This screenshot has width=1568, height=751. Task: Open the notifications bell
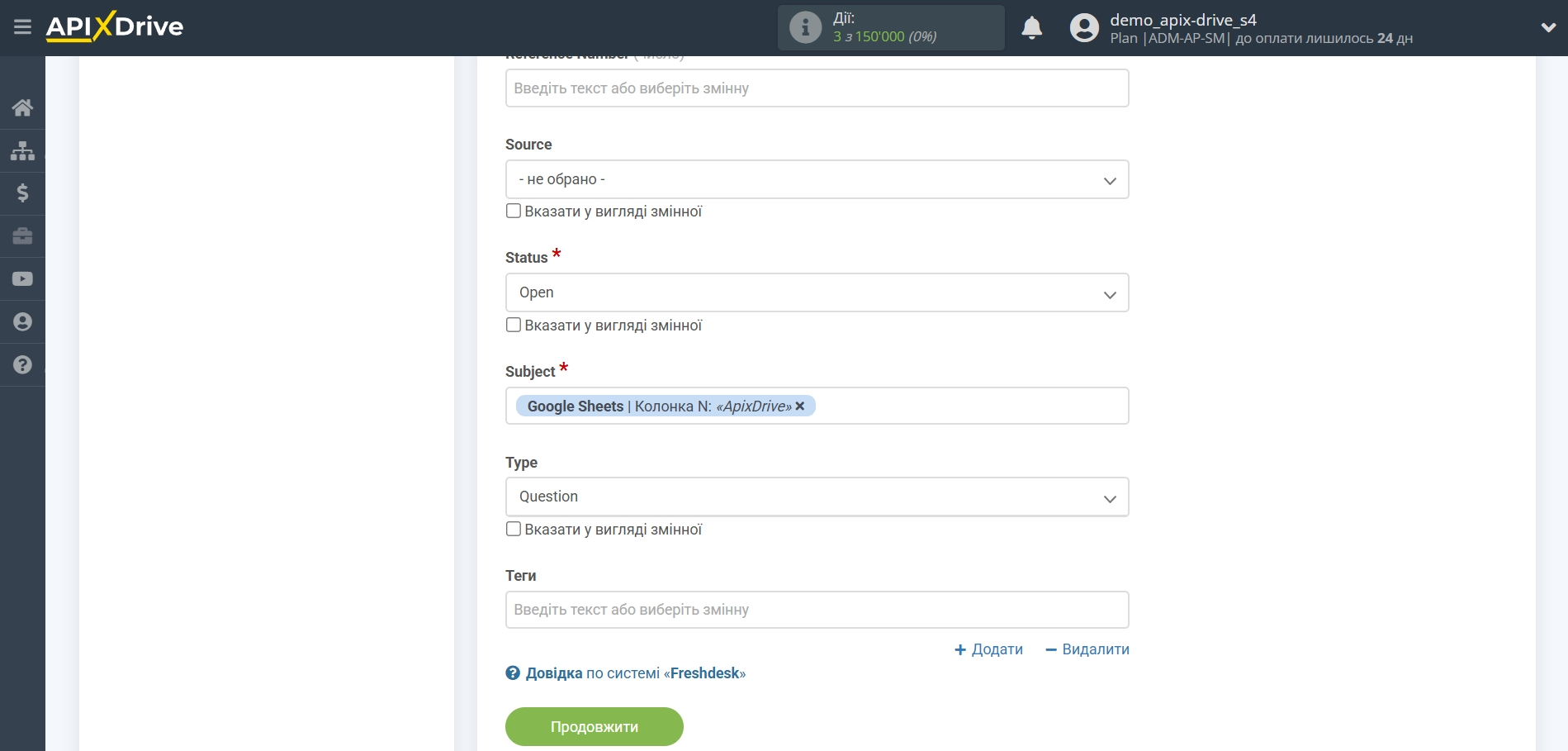coord(1031,28)
